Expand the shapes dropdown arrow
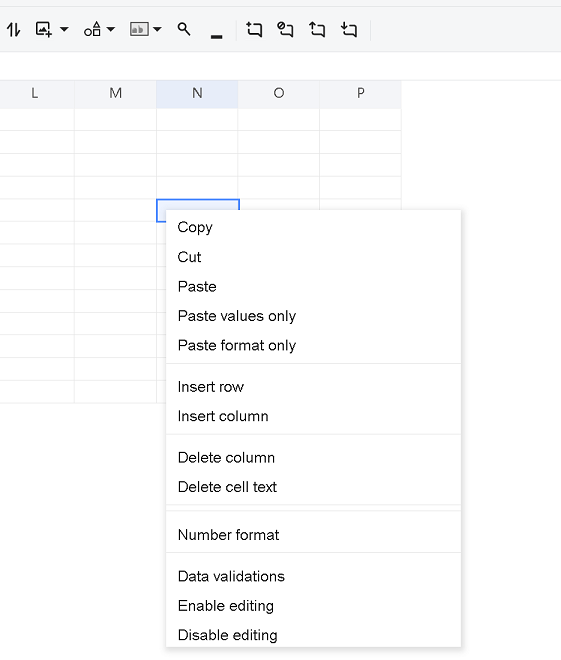561x660 pixels. [x=111, y=29]
